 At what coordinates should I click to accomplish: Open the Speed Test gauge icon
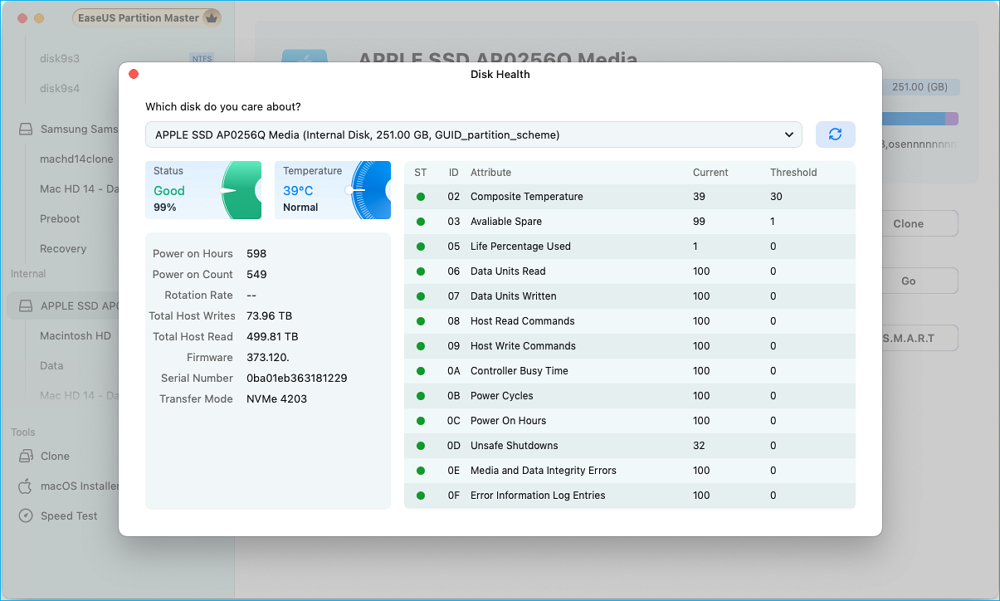pyautogui.click(x=26, y=516)
